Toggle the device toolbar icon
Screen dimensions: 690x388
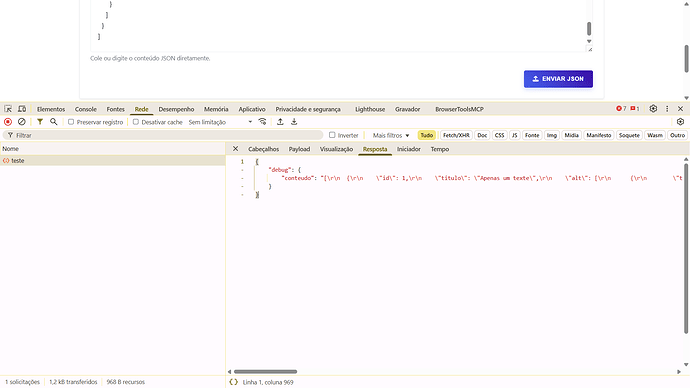click(x=22, y=109)
